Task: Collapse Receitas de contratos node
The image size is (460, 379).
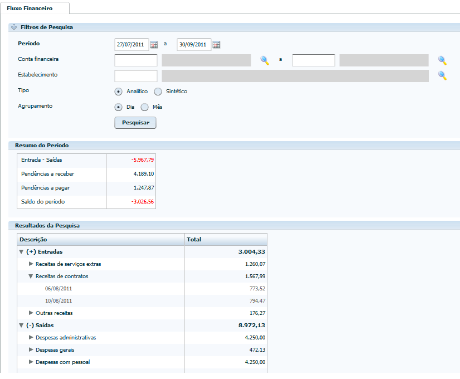Action: [x=31, y=276]
